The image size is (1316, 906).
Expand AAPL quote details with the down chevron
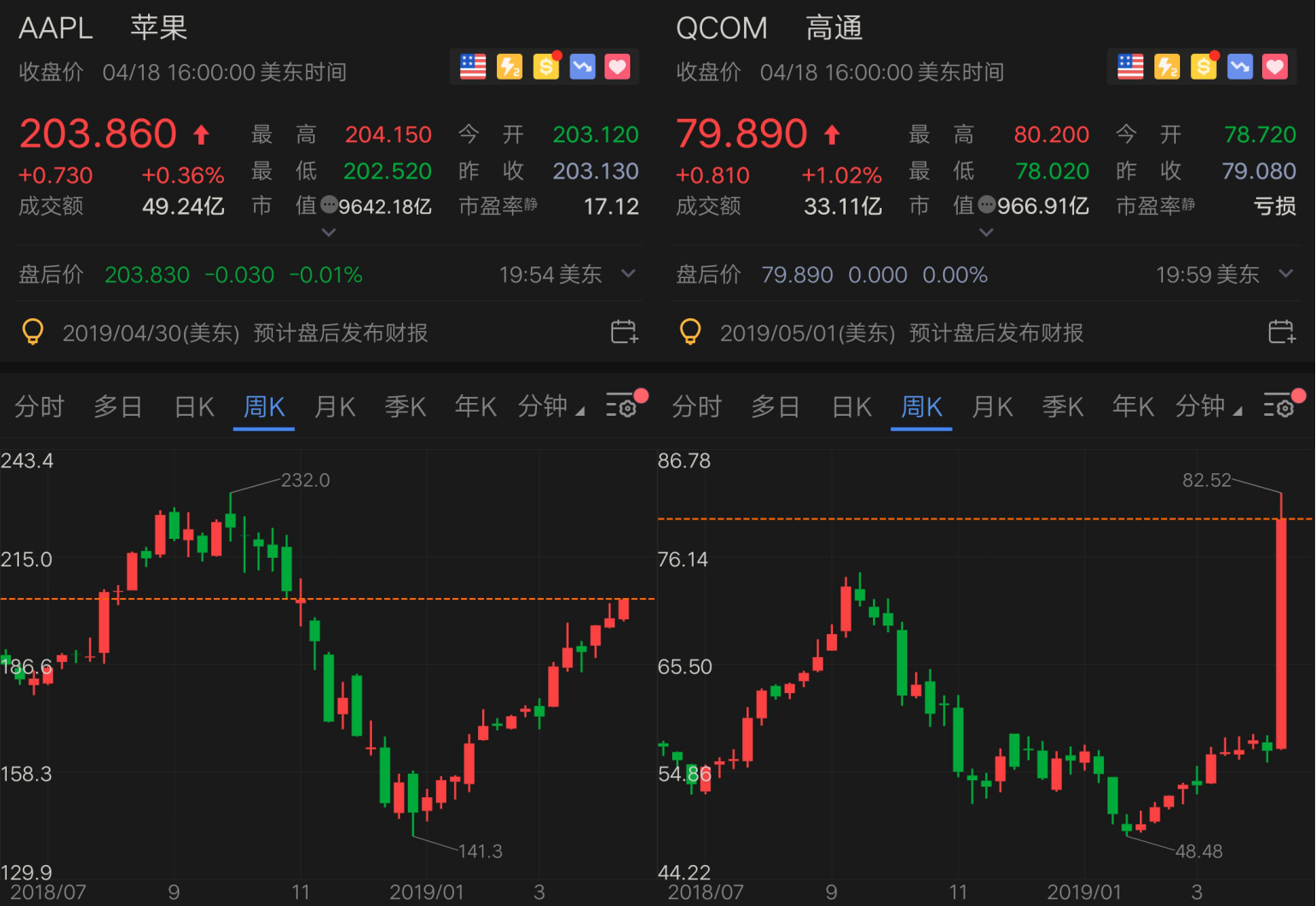pos(329,232)
